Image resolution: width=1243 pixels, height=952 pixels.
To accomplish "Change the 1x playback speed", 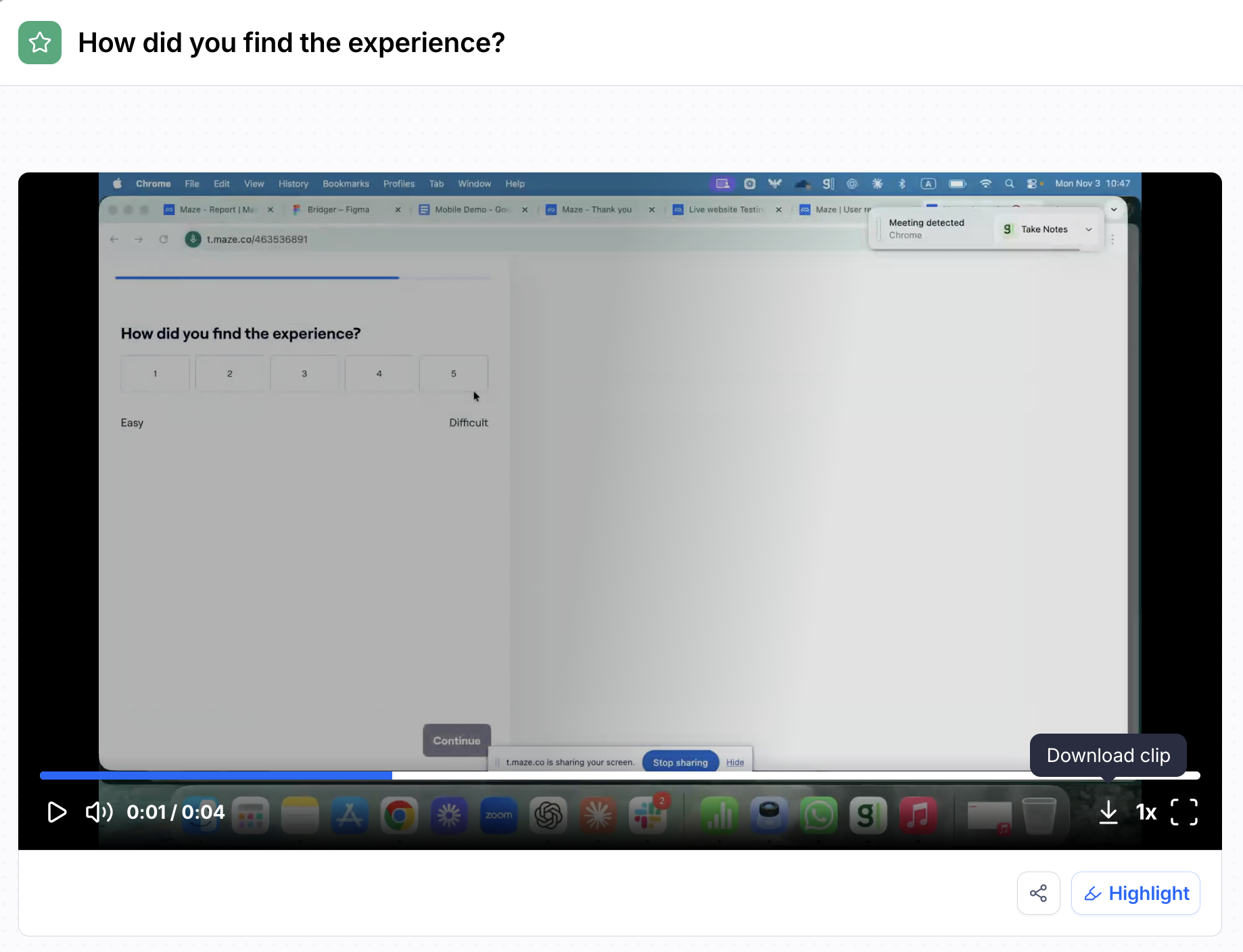I will click(x=1146, y=812).
